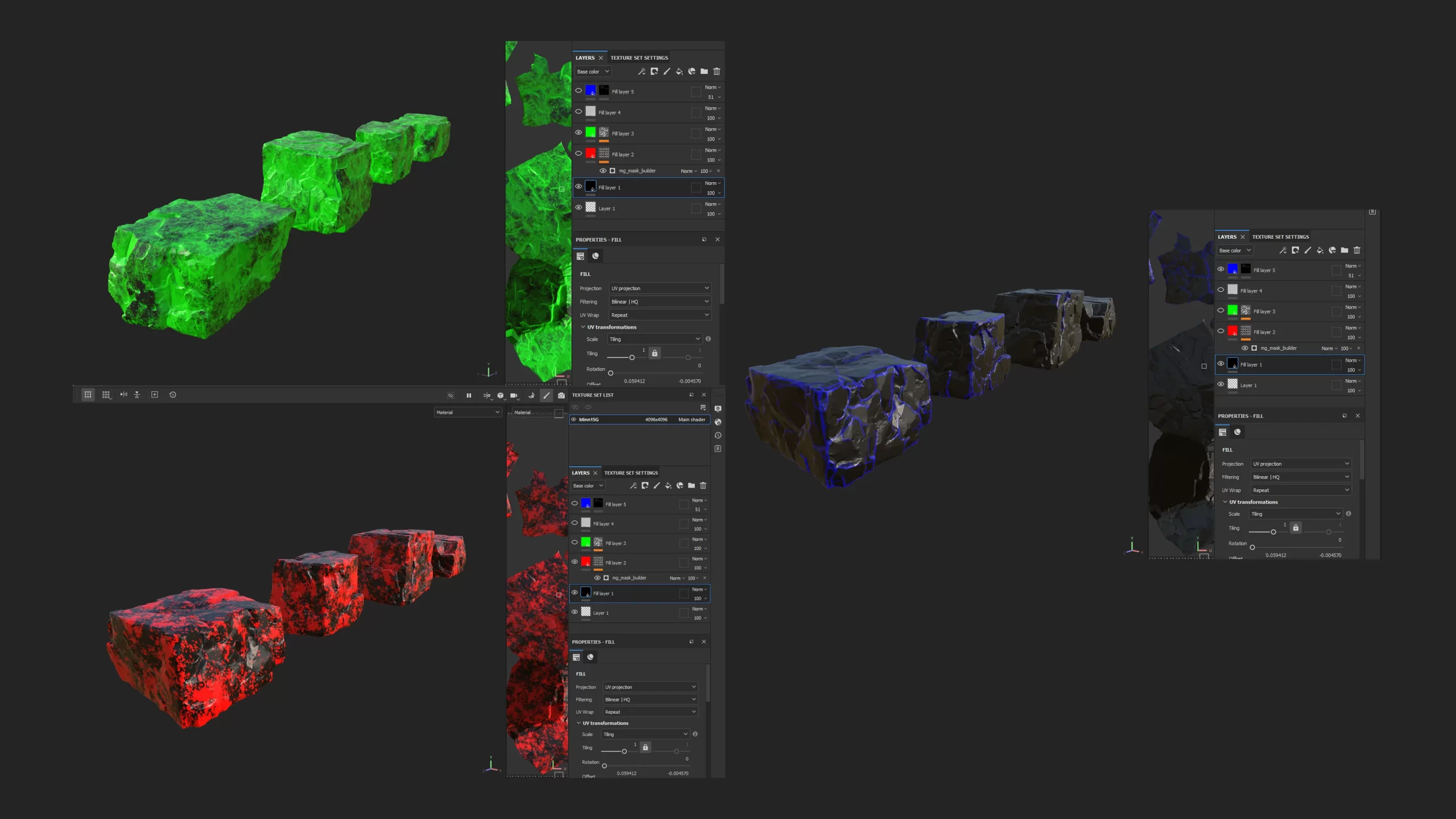Toggle Fill layer 4 visibility in blue-rock panel
The width and height of the screenshot is (1456, 819).
[1221, 289]
